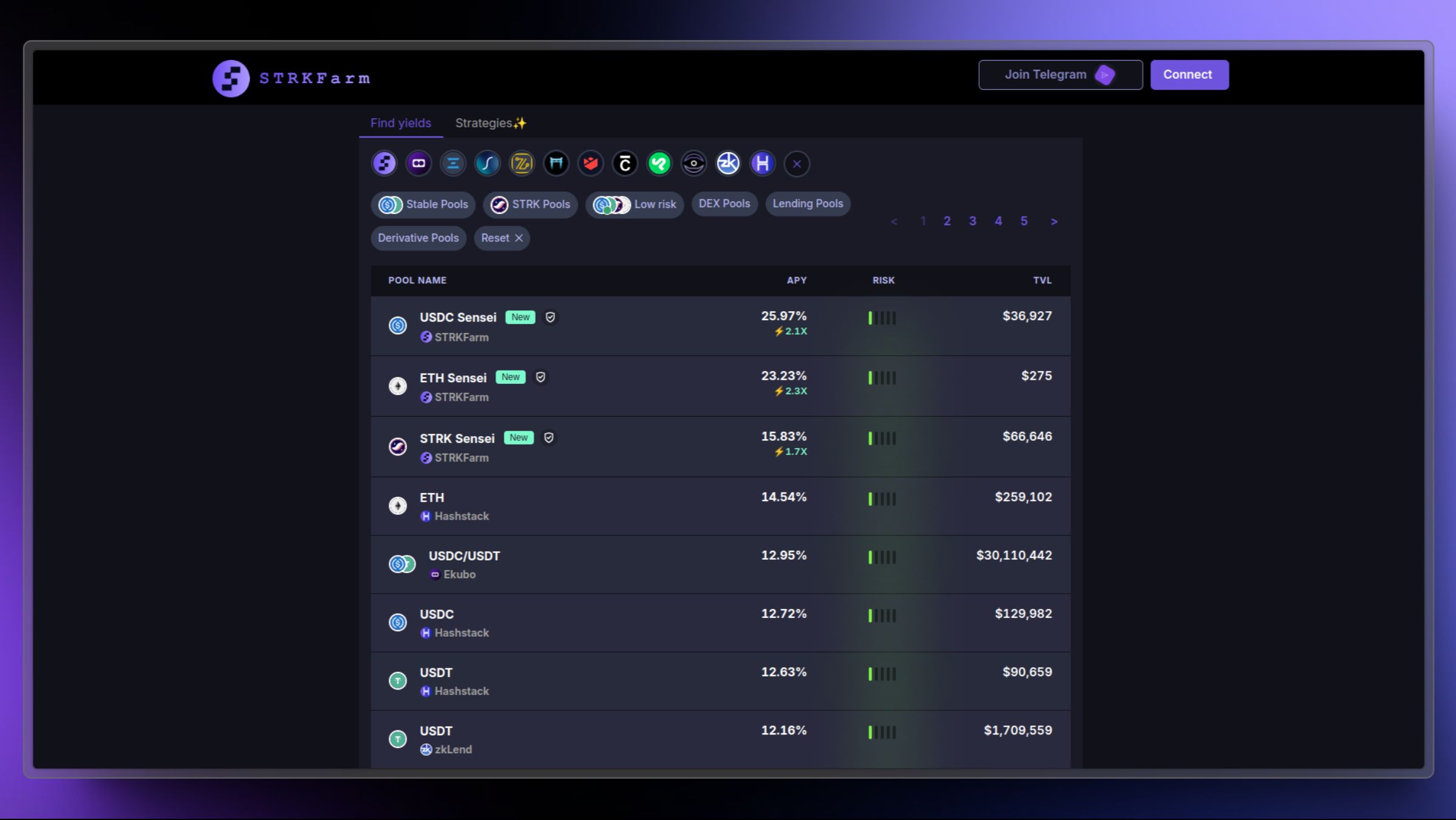This screenshot has width=1456, height=820.
Task: Click the USDT token icon in Hashstack row
Action: [397, 681]
